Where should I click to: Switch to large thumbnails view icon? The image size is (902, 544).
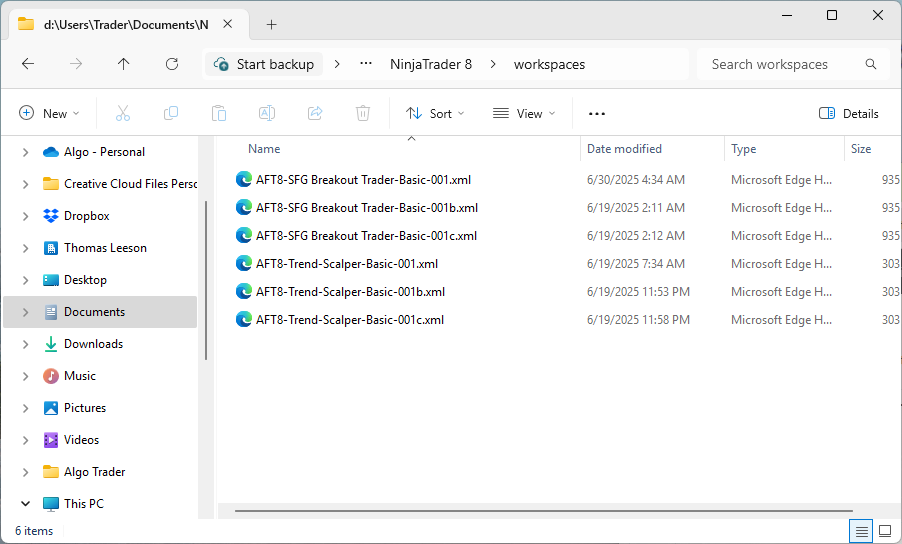click(x=885, y=531)
